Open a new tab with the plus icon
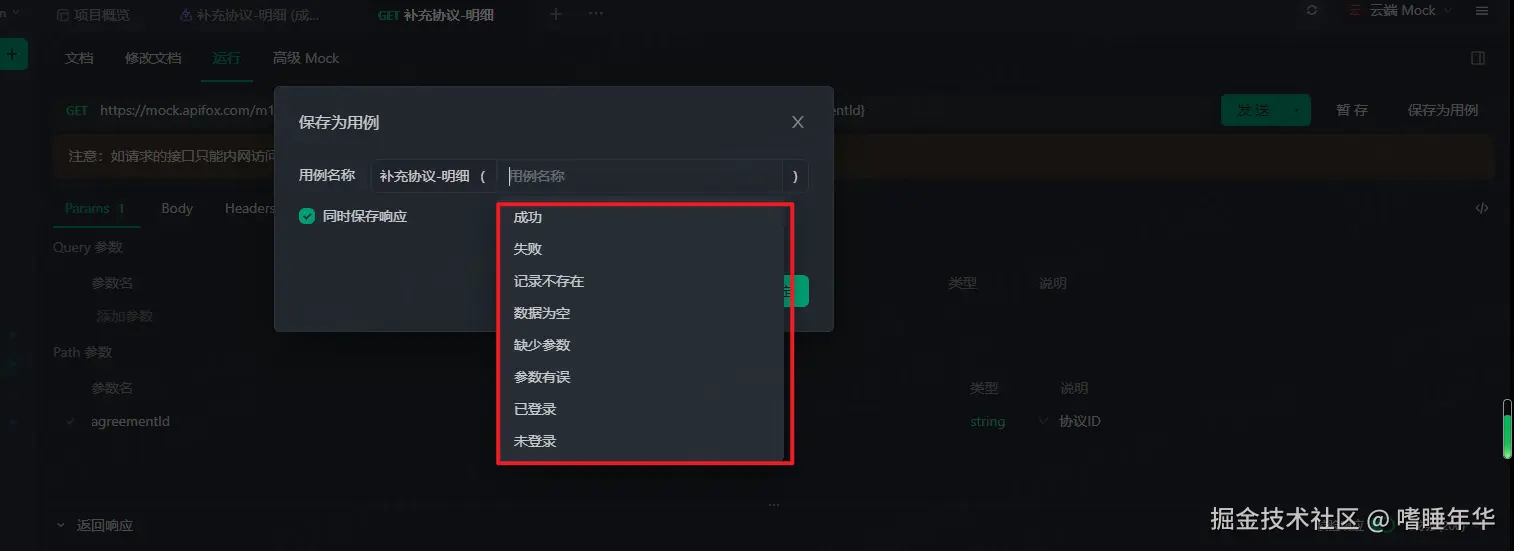The height and width of the screenshot is (551, 1514). click(x=557, y=14)
